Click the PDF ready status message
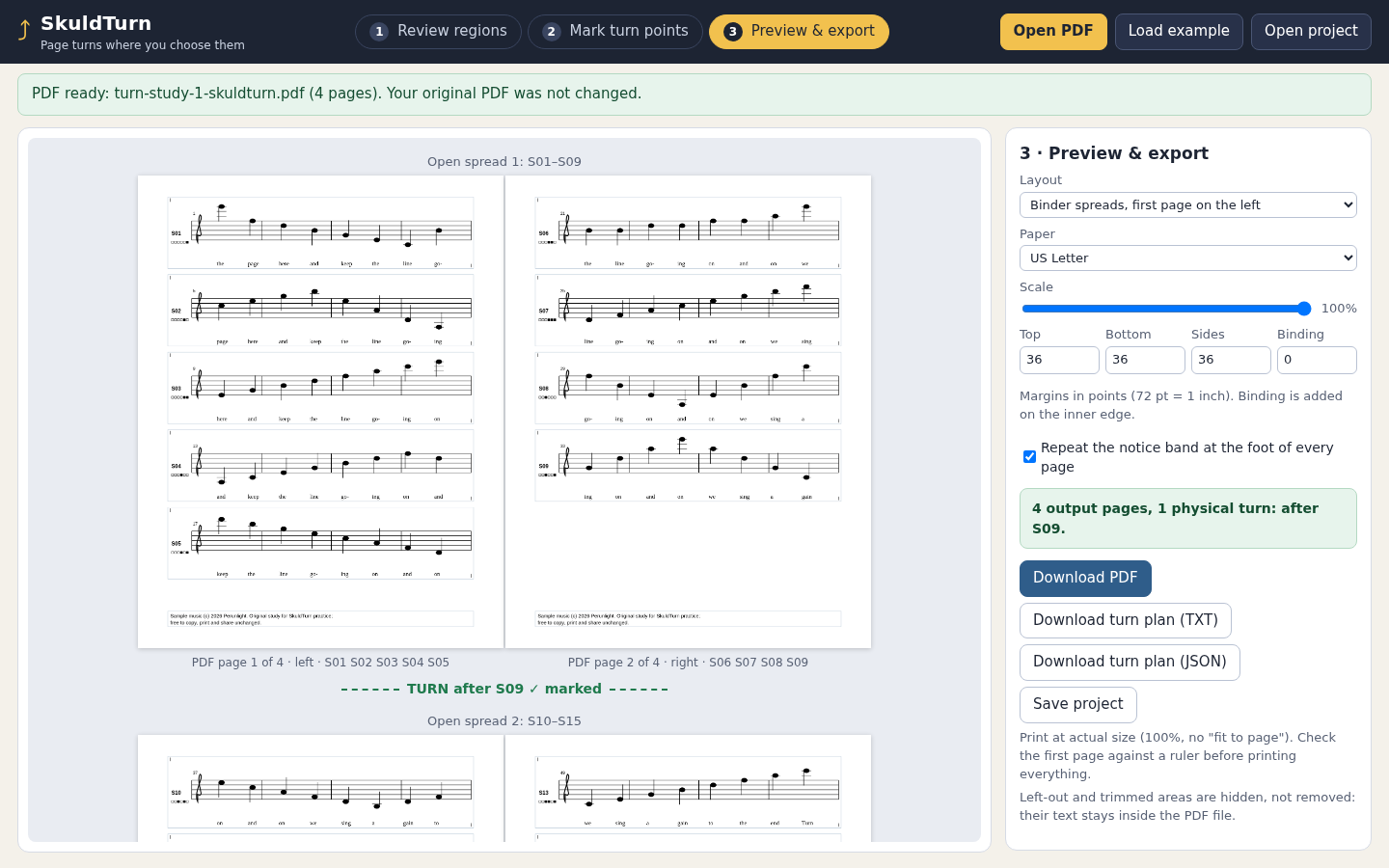1389x868 pixels. tap(694, 95)
